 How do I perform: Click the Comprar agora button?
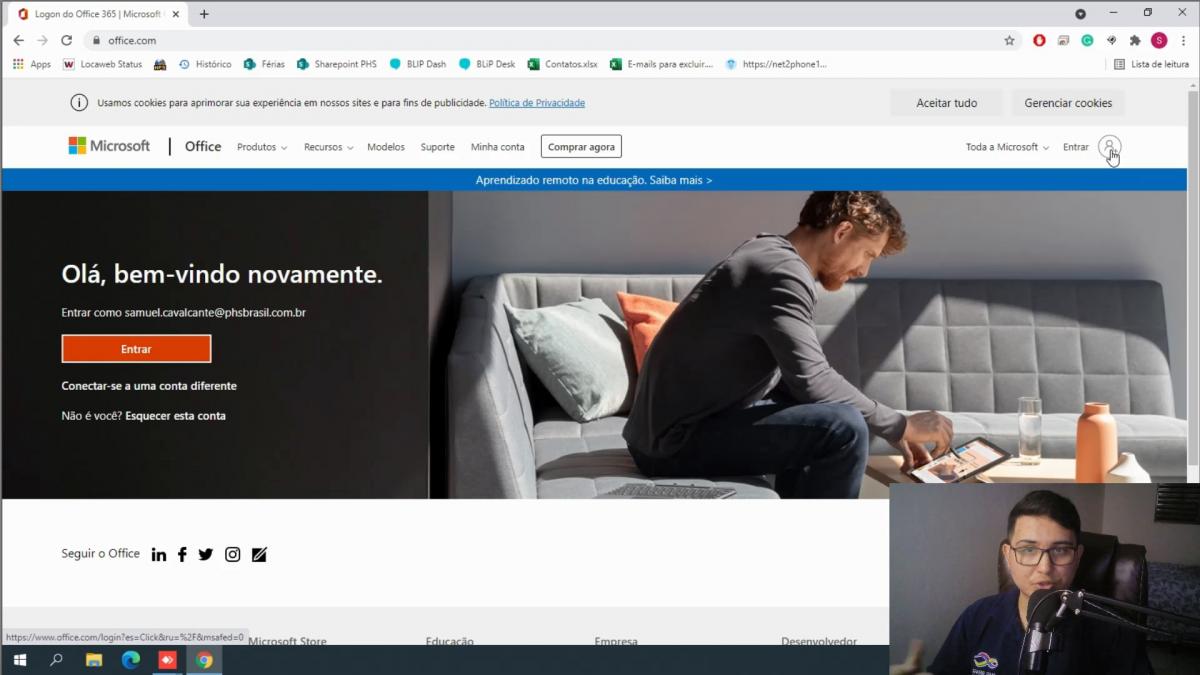581,147
